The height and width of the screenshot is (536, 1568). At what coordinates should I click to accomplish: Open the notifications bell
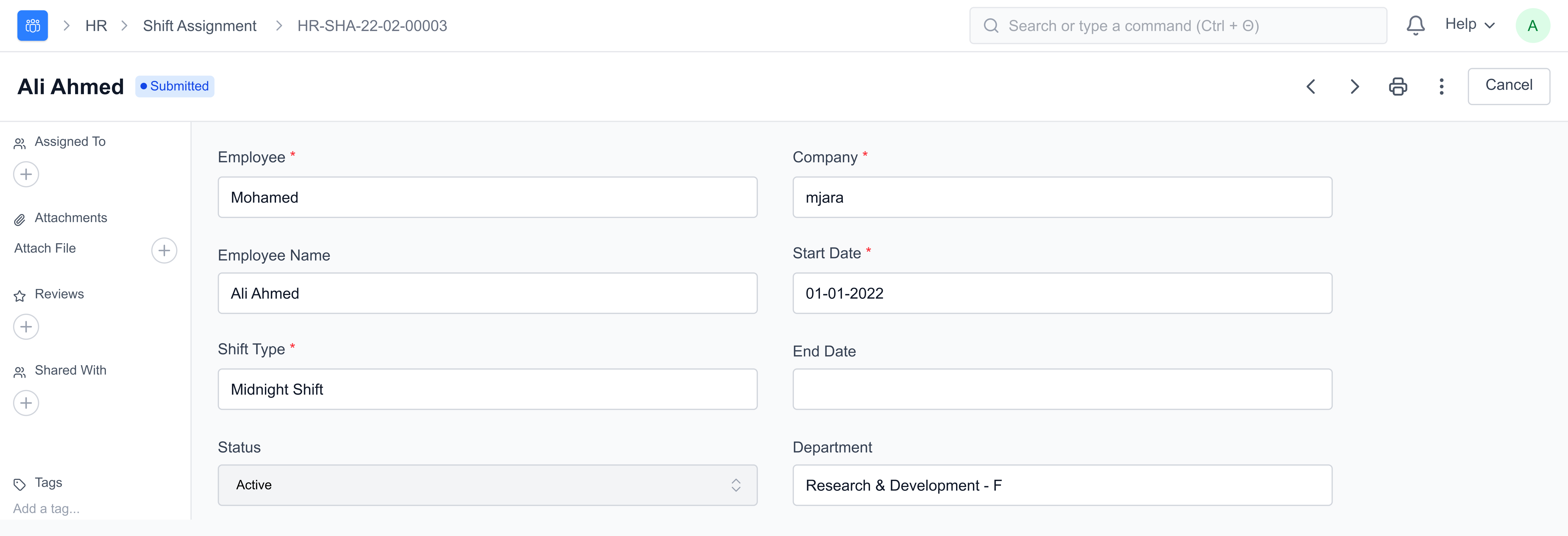click(x=1415, y=26)
